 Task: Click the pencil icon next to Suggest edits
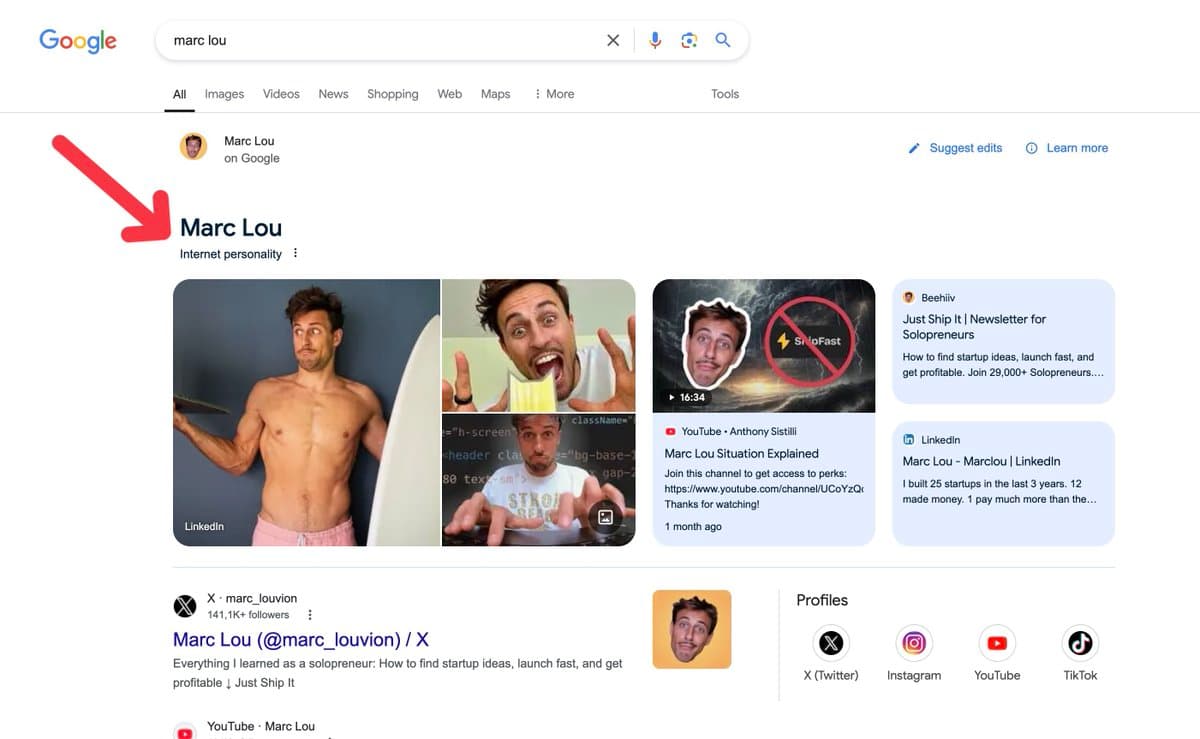click(x=913, y=148)
